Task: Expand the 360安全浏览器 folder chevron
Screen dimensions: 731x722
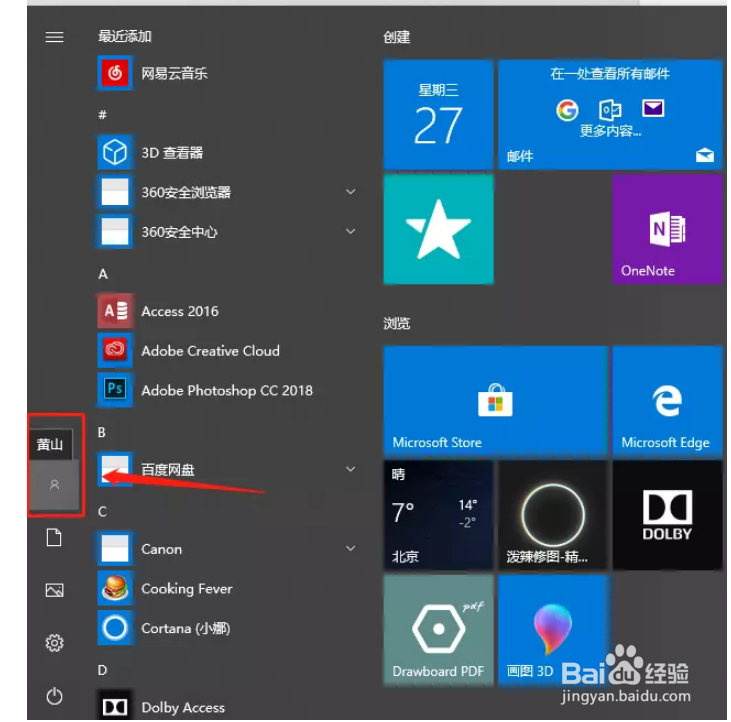Action: [351, 192]
